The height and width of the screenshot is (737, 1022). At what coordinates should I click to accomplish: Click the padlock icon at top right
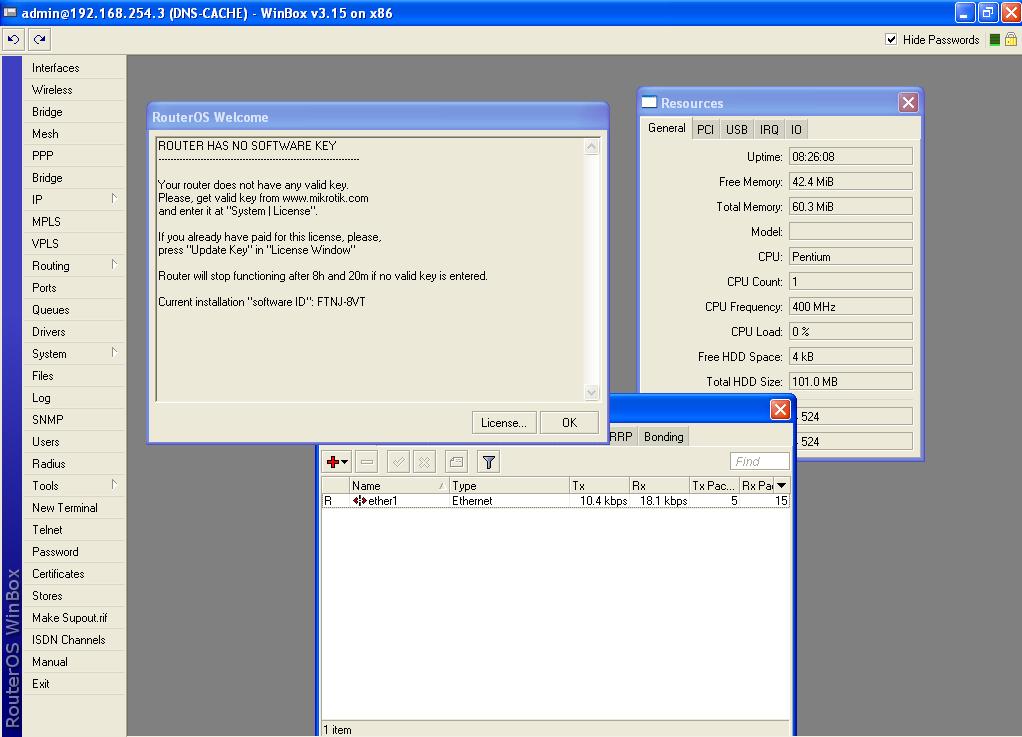point(1011,39)
